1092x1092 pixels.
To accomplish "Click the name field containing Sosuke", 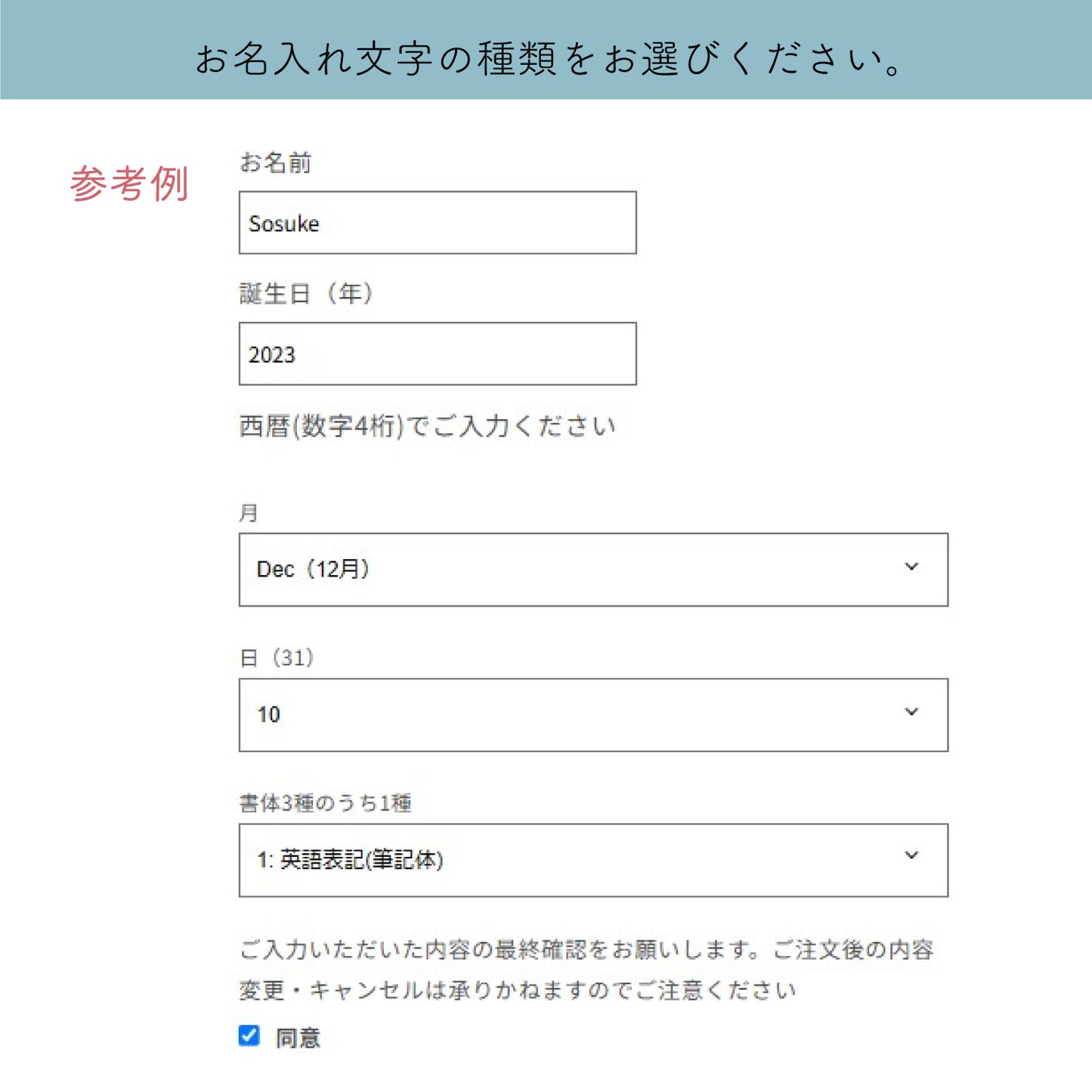I will [437, 223].
